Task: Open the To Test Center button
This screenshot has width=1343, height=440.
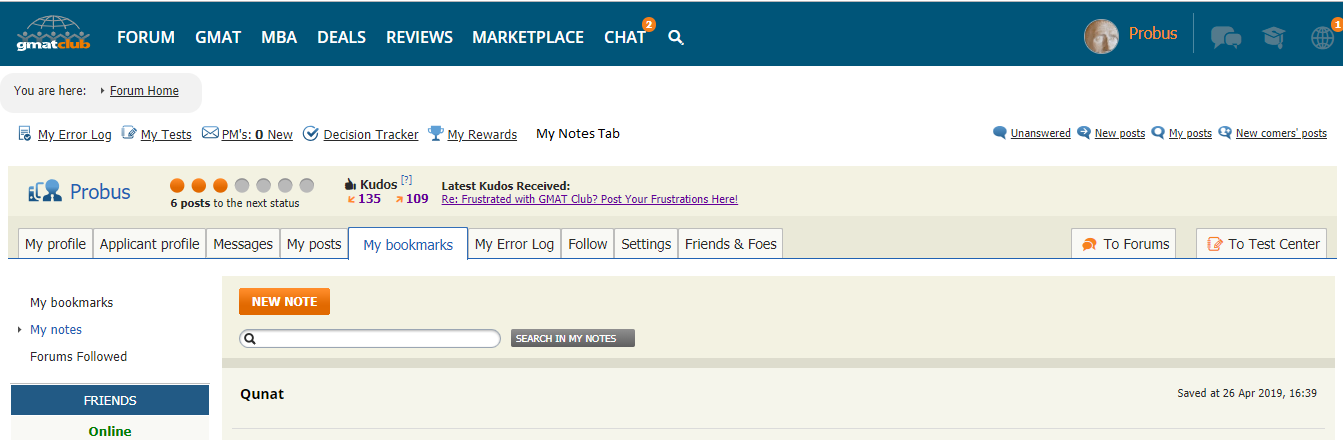Action: 1264,244
